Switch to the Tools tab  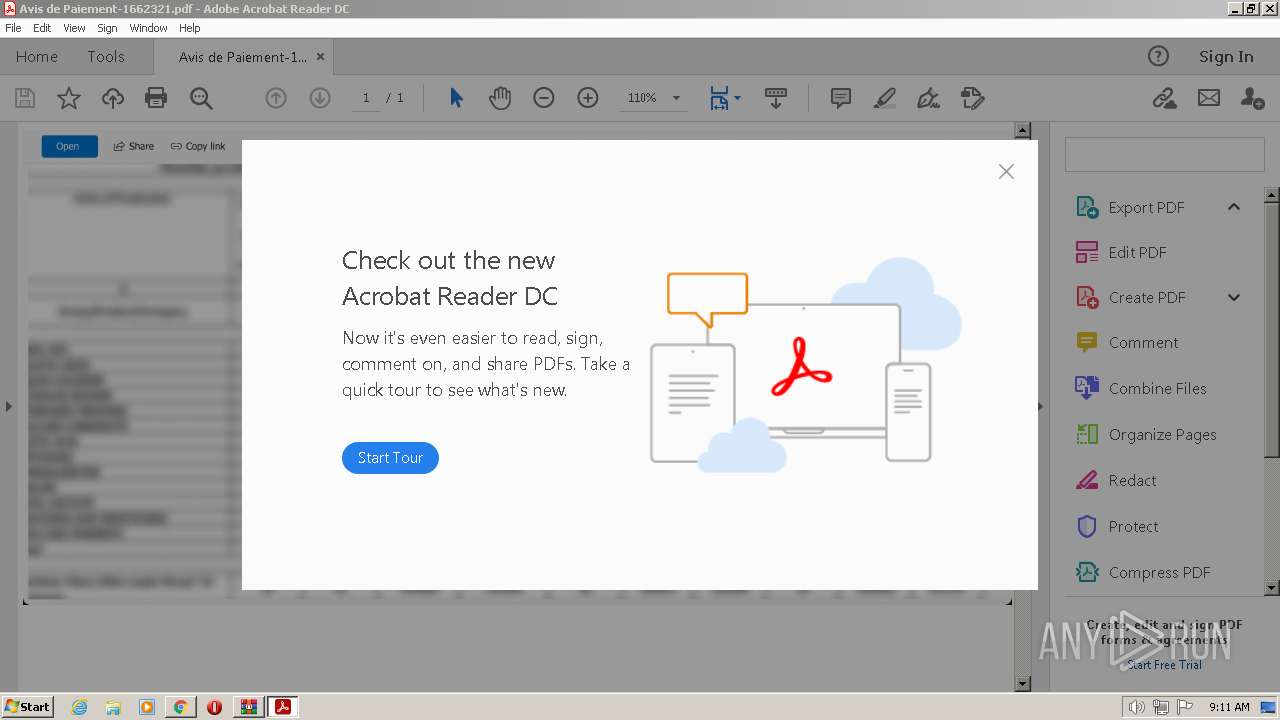(x=106, y=57)
